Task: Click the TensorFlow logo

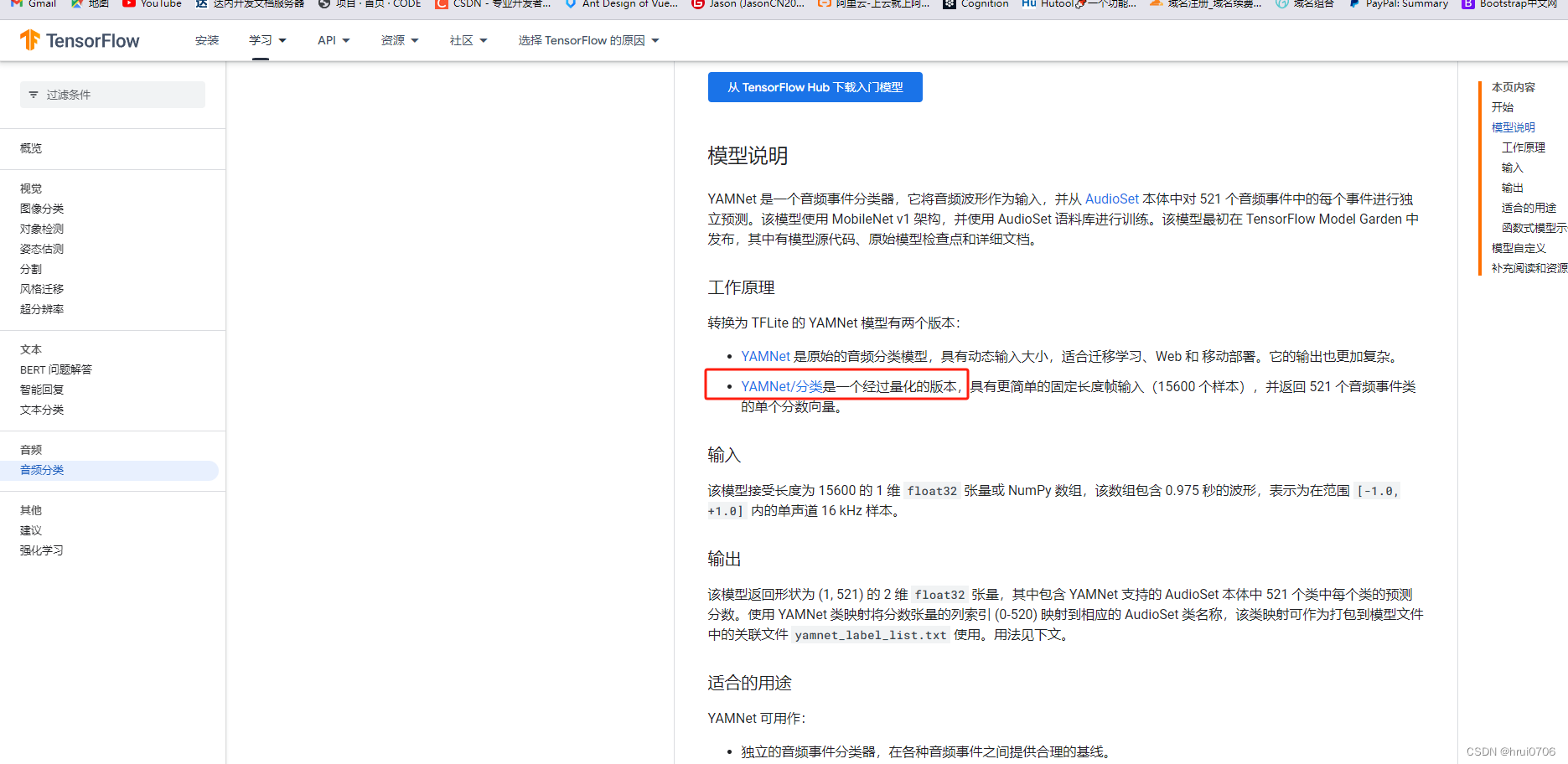Action: 80,40
